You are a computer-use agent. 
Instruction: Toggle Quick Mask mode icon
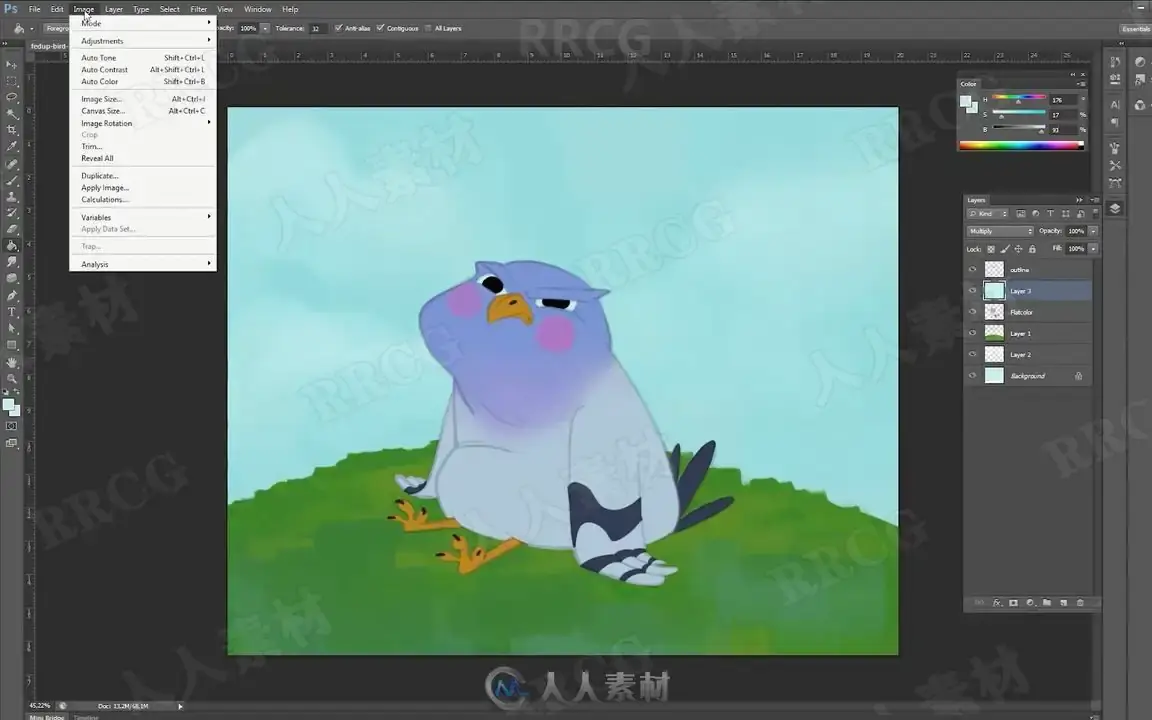tap(12, 426)
